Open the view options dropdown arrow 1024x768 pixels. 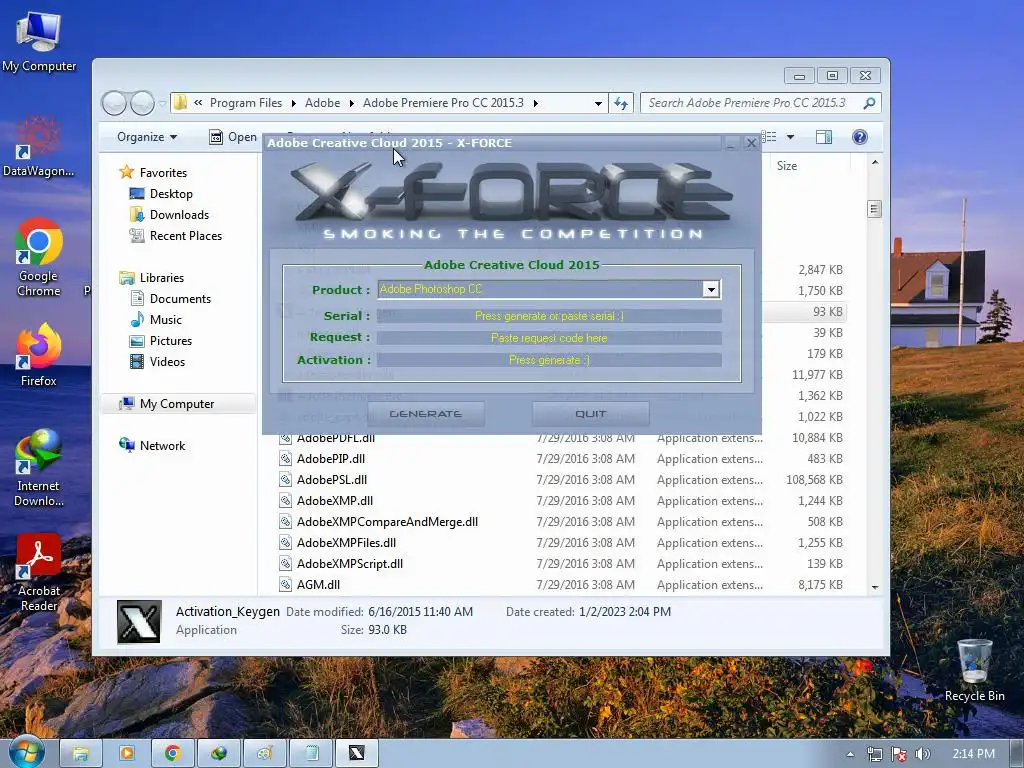coord(790,137)
